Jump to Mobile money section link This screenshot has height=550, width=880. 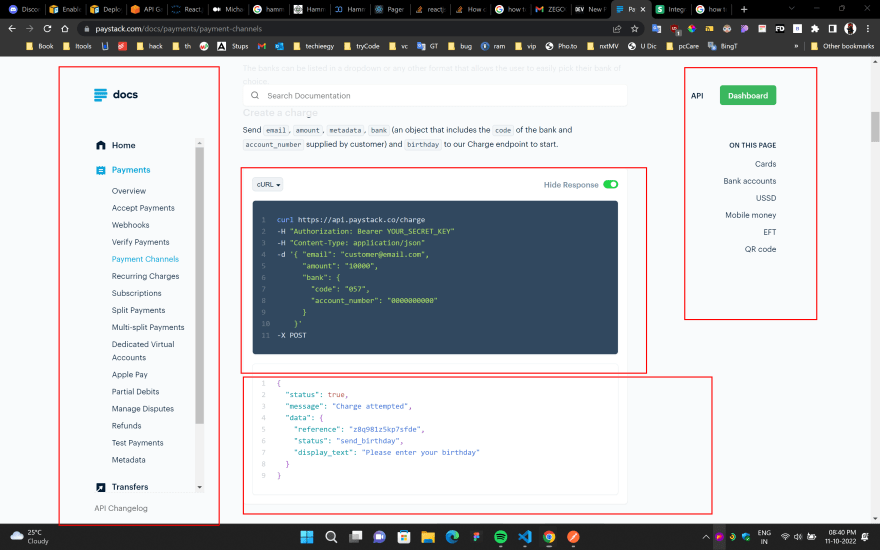(750, 215)
